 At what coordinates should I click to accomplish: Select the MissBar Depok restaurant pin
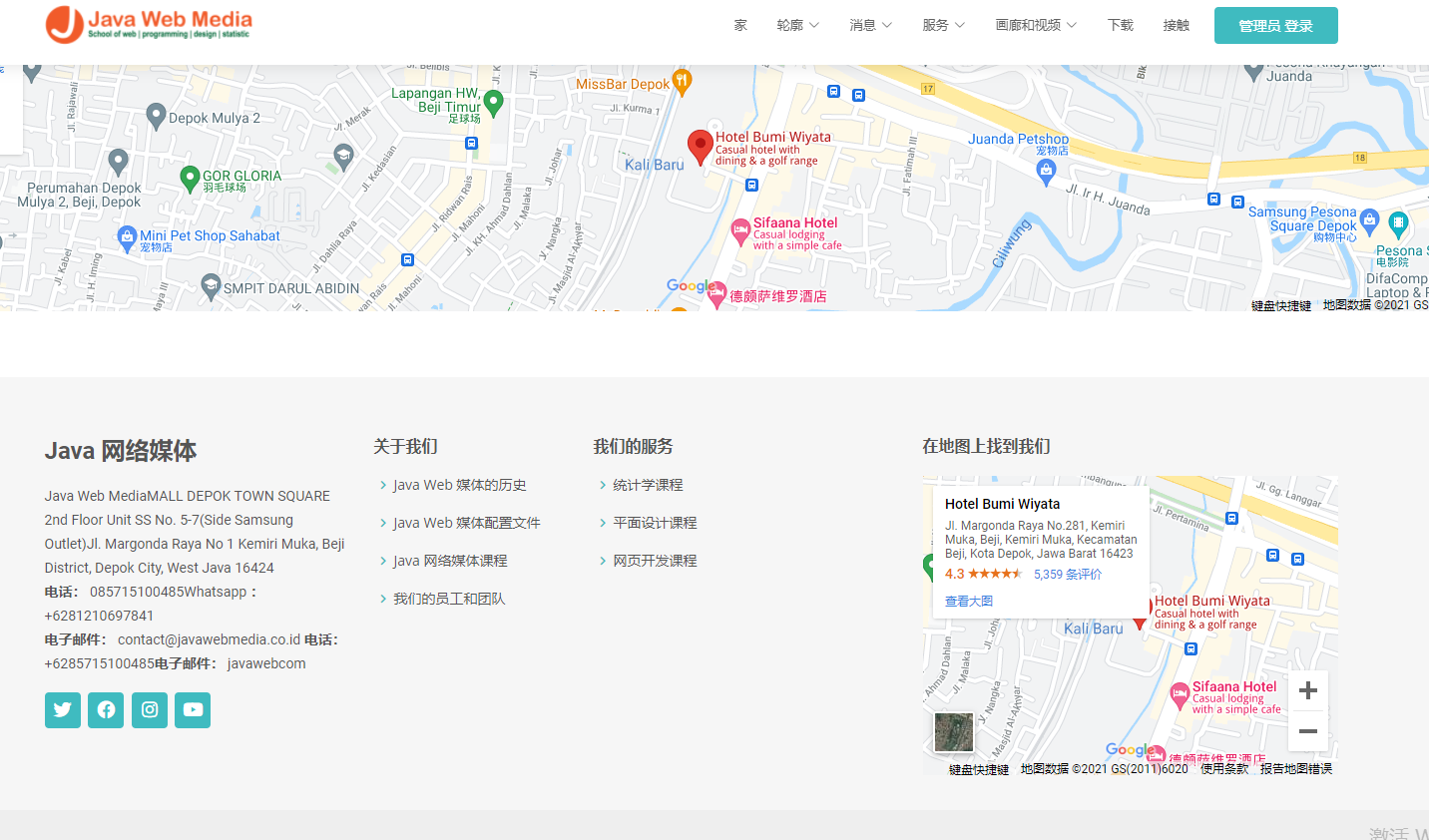click(x=682, y=82)
